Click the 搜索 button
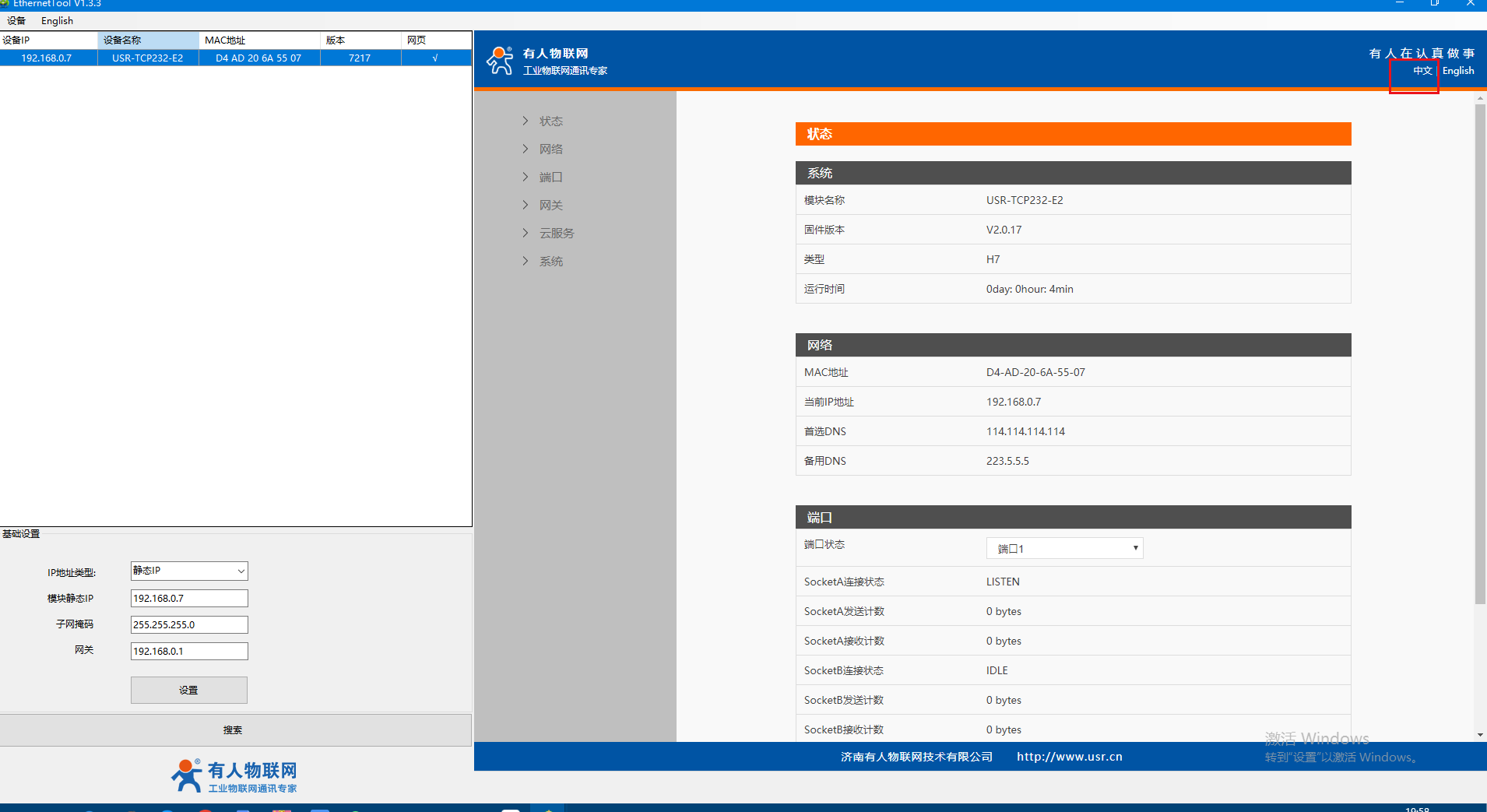The width and height of the screenshot is (1487, 812). 234,730
